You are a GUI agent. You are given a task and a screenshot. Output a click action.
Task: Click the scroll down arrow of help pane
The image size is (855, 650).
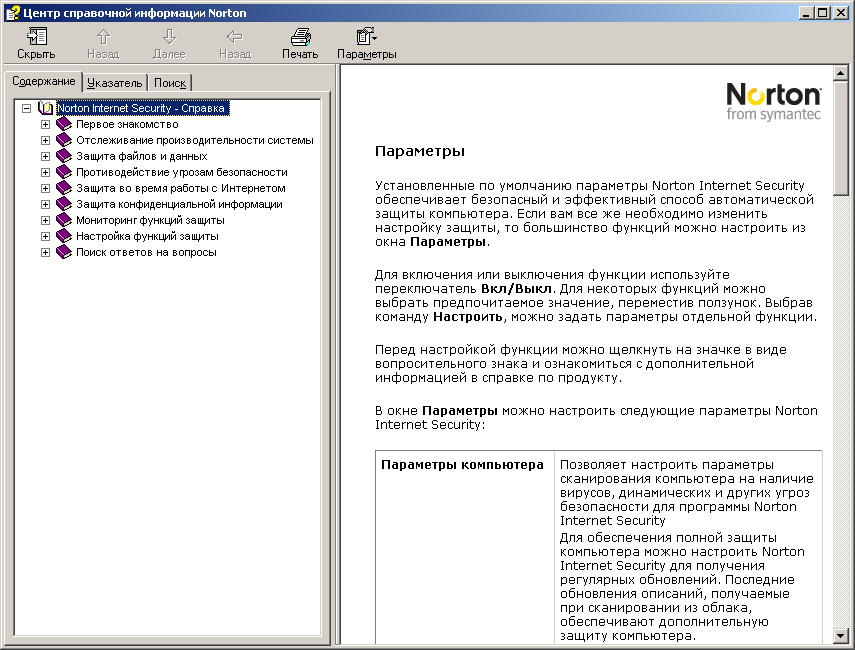pyautogui.click(x=840, y=636)
